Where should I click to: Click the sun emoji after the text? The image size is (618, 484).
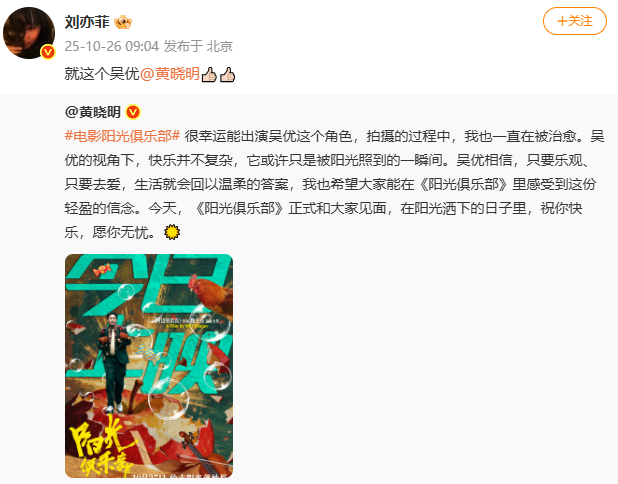(172, 232)
